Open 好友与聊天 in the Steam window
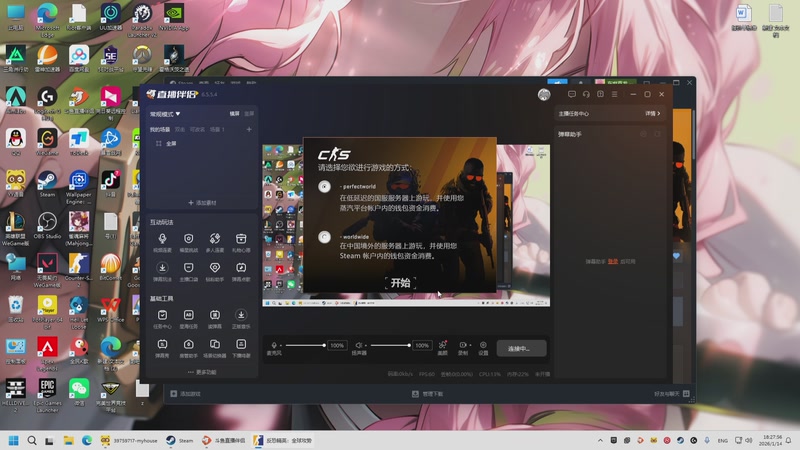Screen dimensions: 800x450 click(671, 394)
